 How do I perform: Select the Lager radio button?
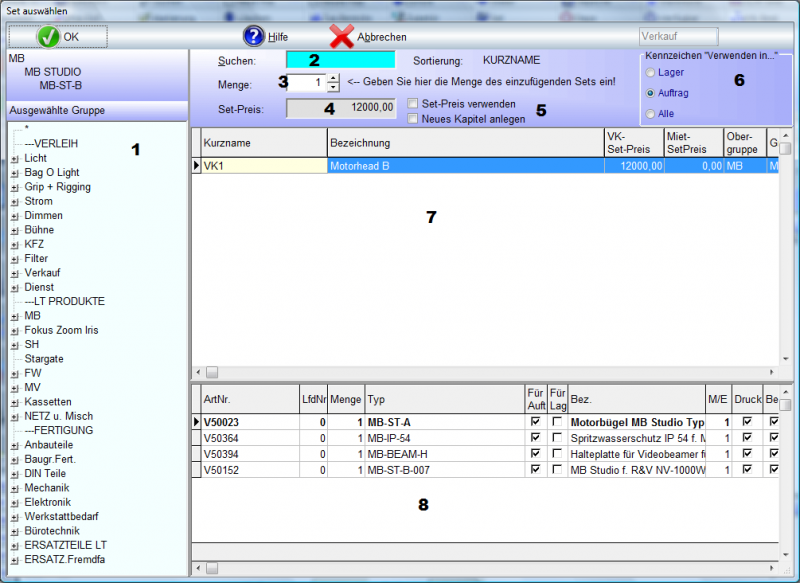pyautogui.click(x=650, y=72)
